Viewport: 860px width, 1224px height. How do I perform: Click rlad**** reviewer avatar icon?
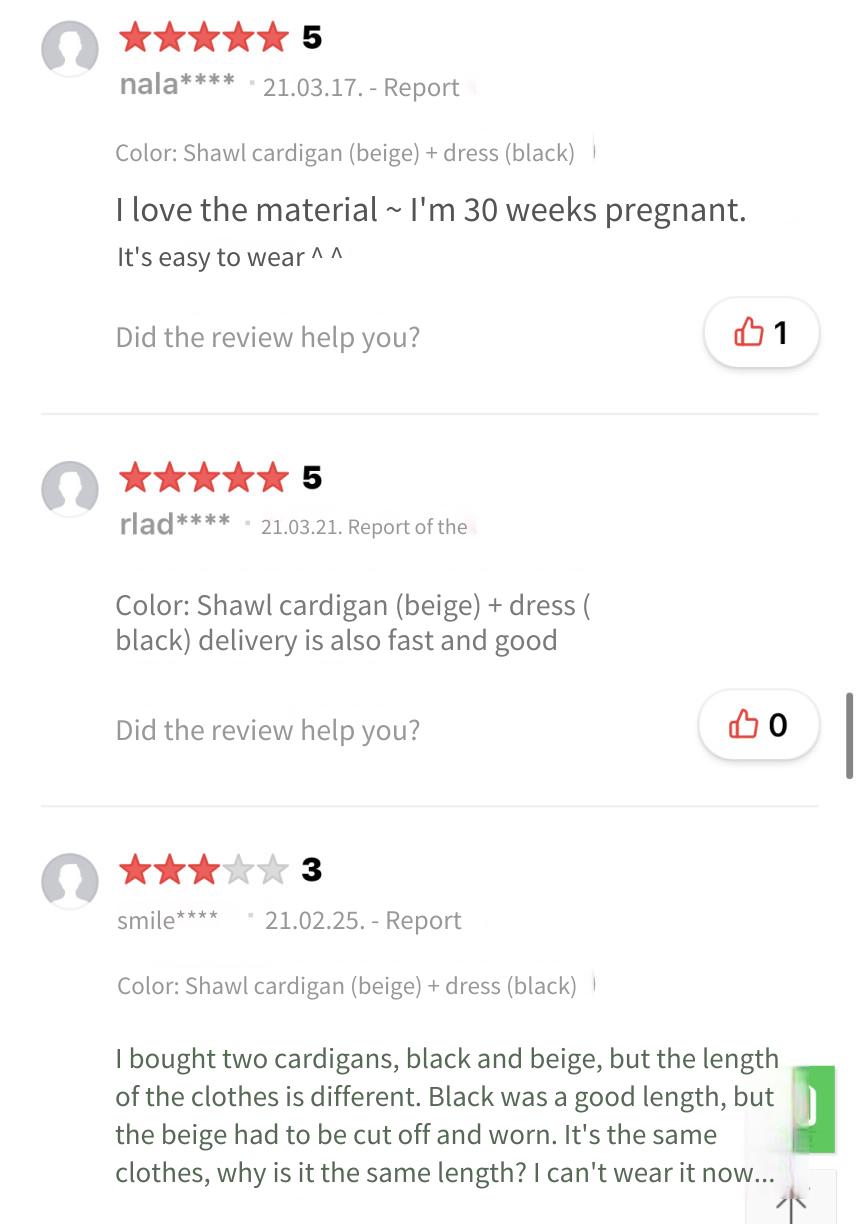tap(70, 489)
